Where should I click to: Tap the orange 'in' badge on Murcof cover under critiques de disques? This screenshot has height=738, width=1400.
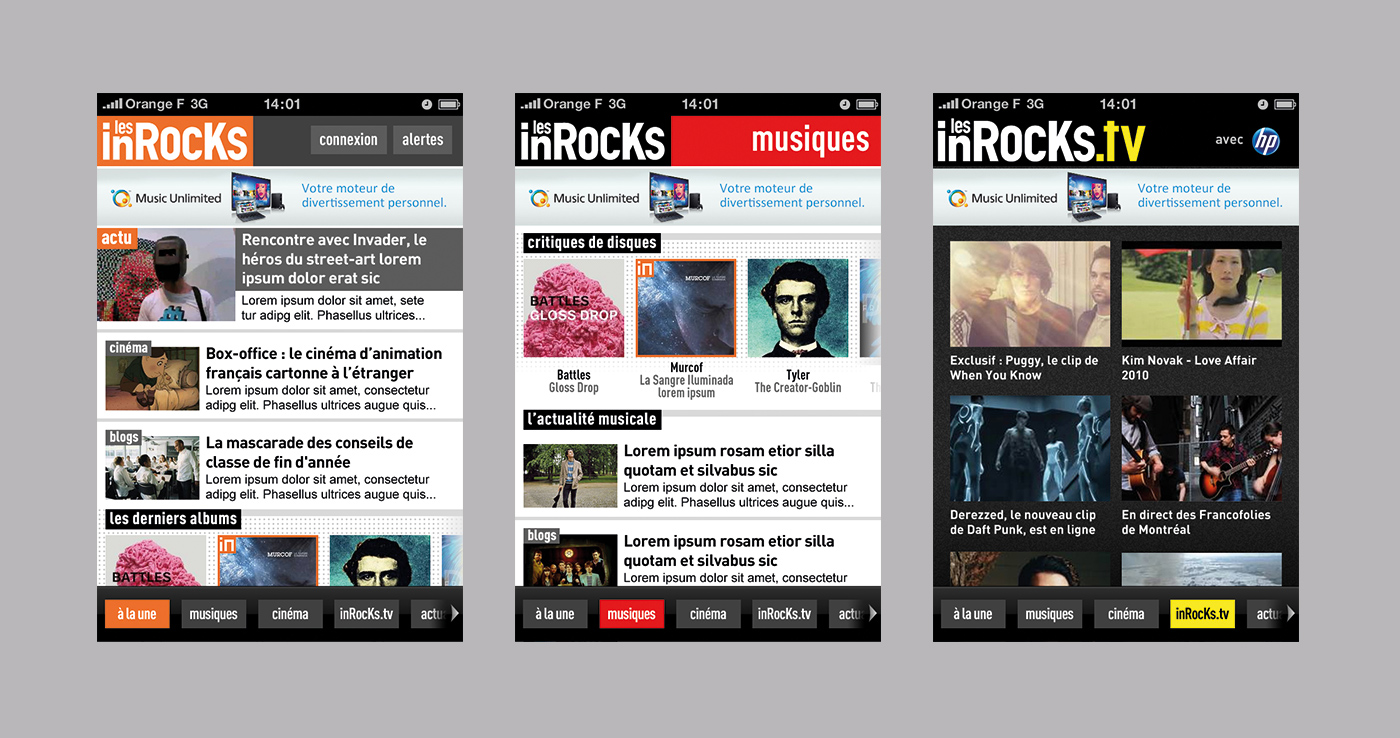[x=646, y=269]
